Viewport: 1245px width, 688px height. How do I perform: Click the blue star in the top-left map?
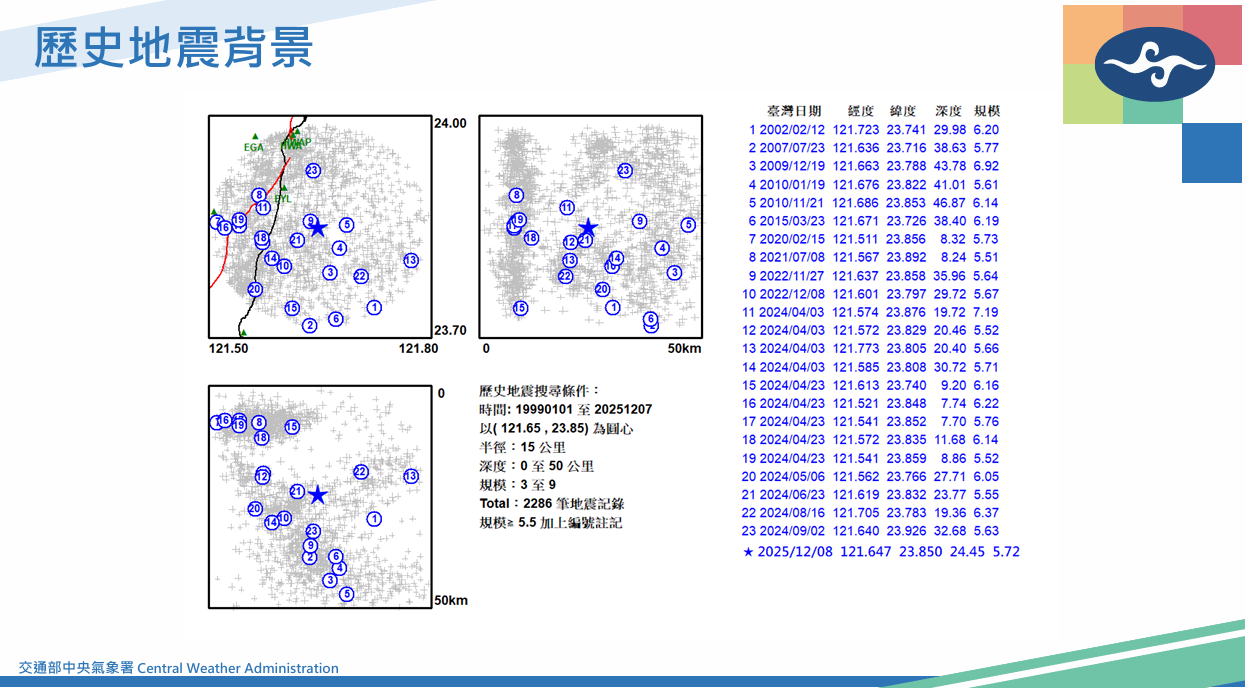[318, 228]
